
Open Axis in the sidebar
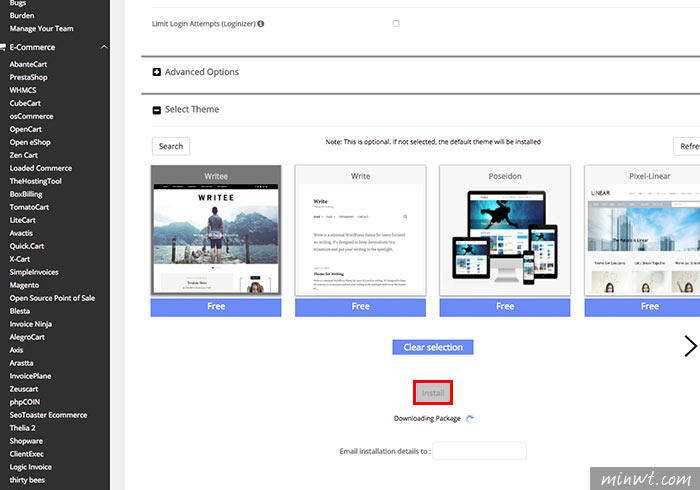(x=16, y=350)
